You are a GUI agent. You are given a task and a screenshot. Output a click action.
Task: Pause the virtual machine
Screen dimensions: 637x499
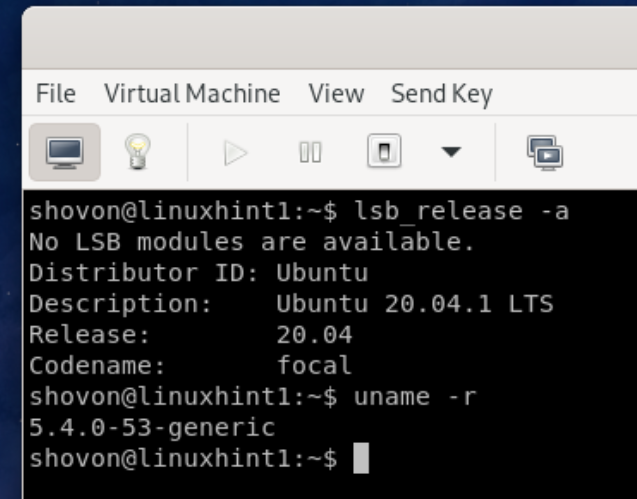coord(310,153)
